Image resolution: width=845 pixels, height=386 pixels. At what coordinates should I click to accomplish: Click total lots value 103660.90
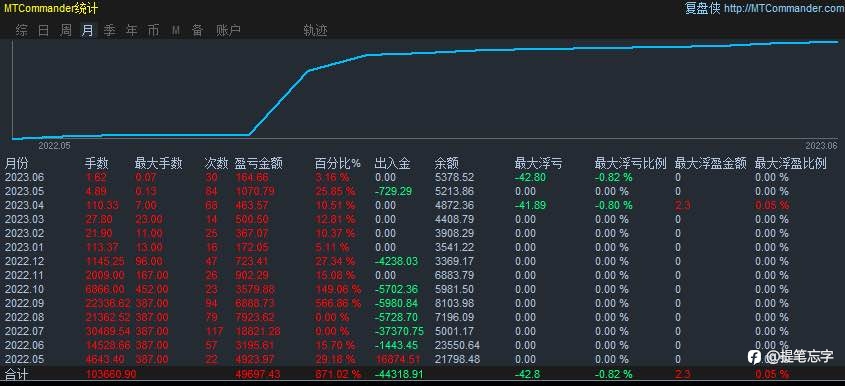coord(110,375)
